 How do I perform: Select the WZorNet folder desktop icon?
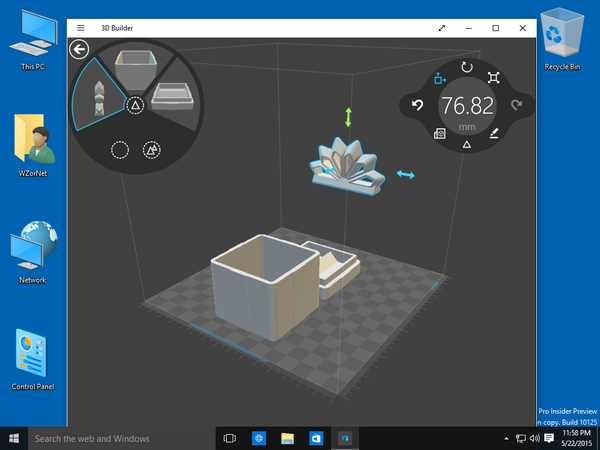(x=33, y=145)
